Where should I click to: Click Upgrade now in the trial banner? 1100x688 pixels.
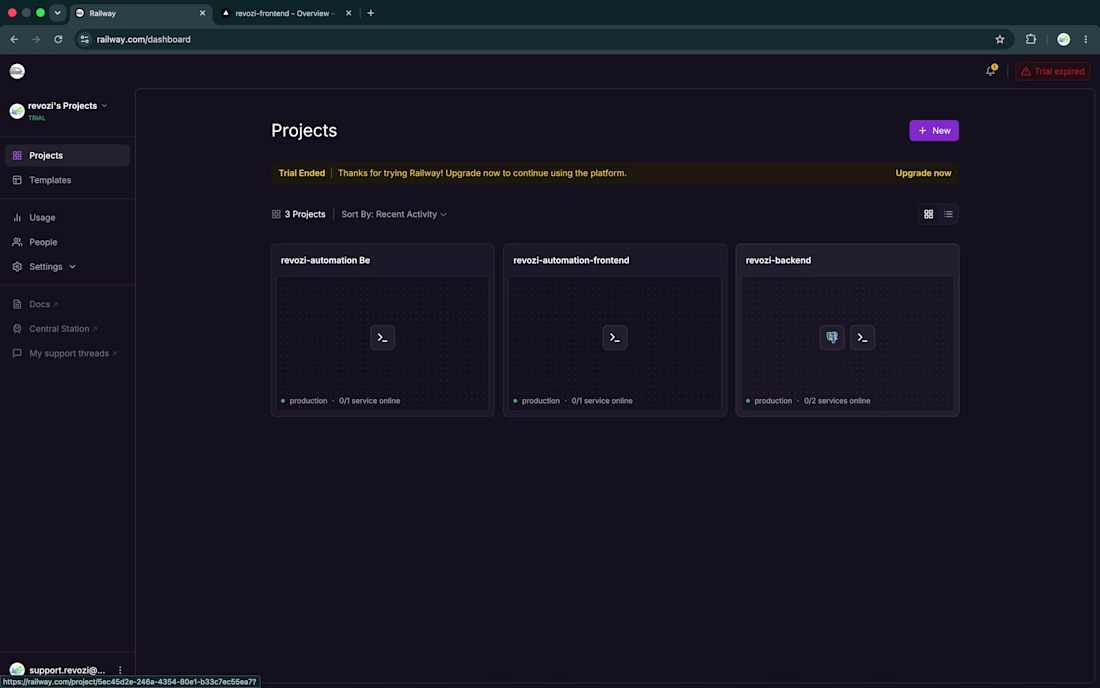tap(923, 173)
